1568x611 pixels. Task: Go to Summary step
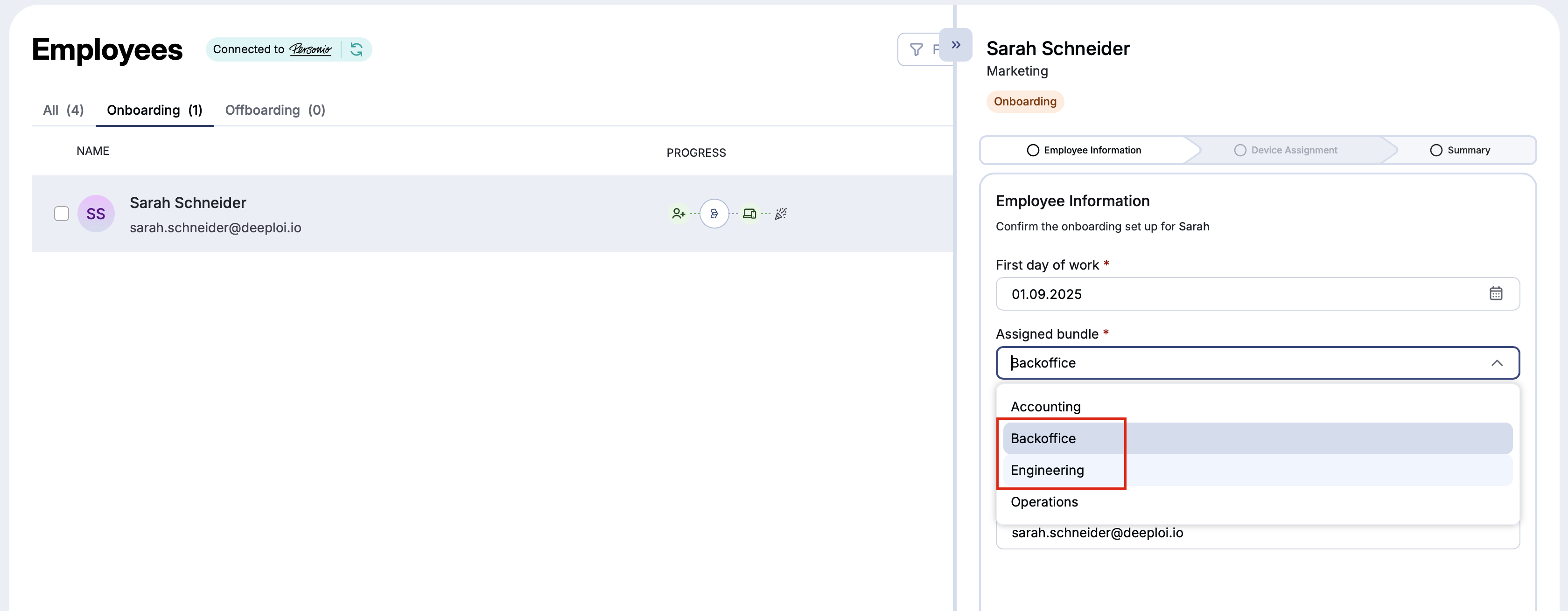point(1460,150)
